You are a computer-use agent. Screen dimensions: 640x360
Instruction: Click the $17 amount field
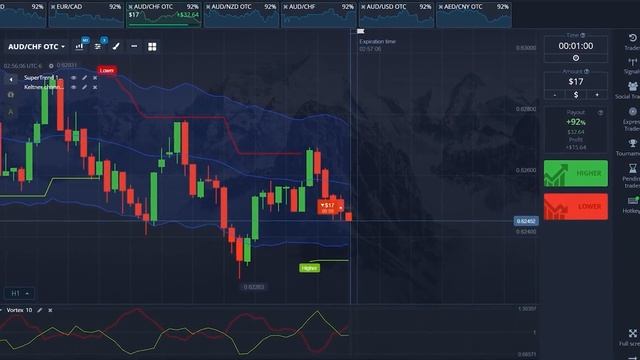pyautogui.click(x=576, y=82)
